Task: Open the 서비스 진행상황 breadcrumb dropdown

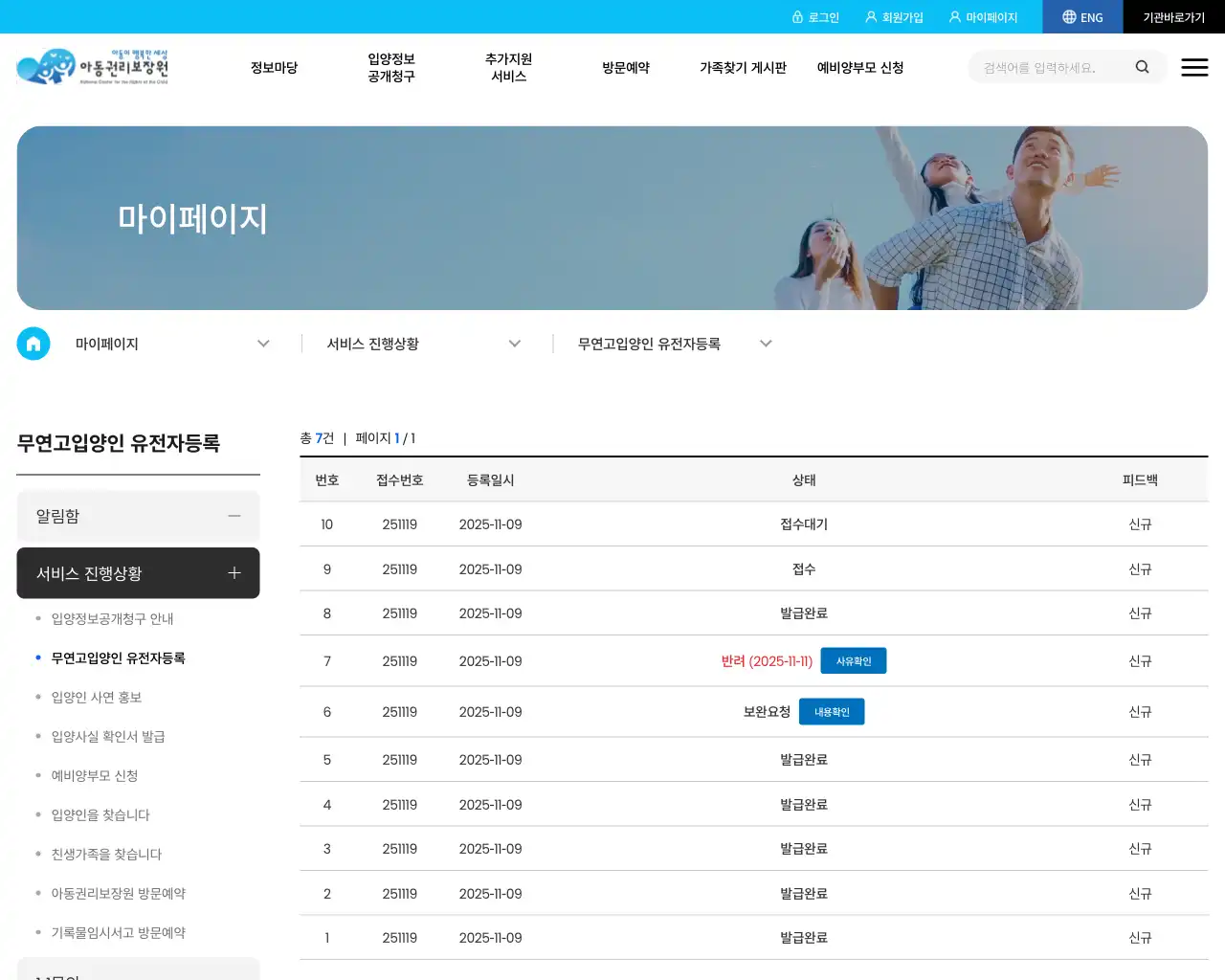Action: 515,343
